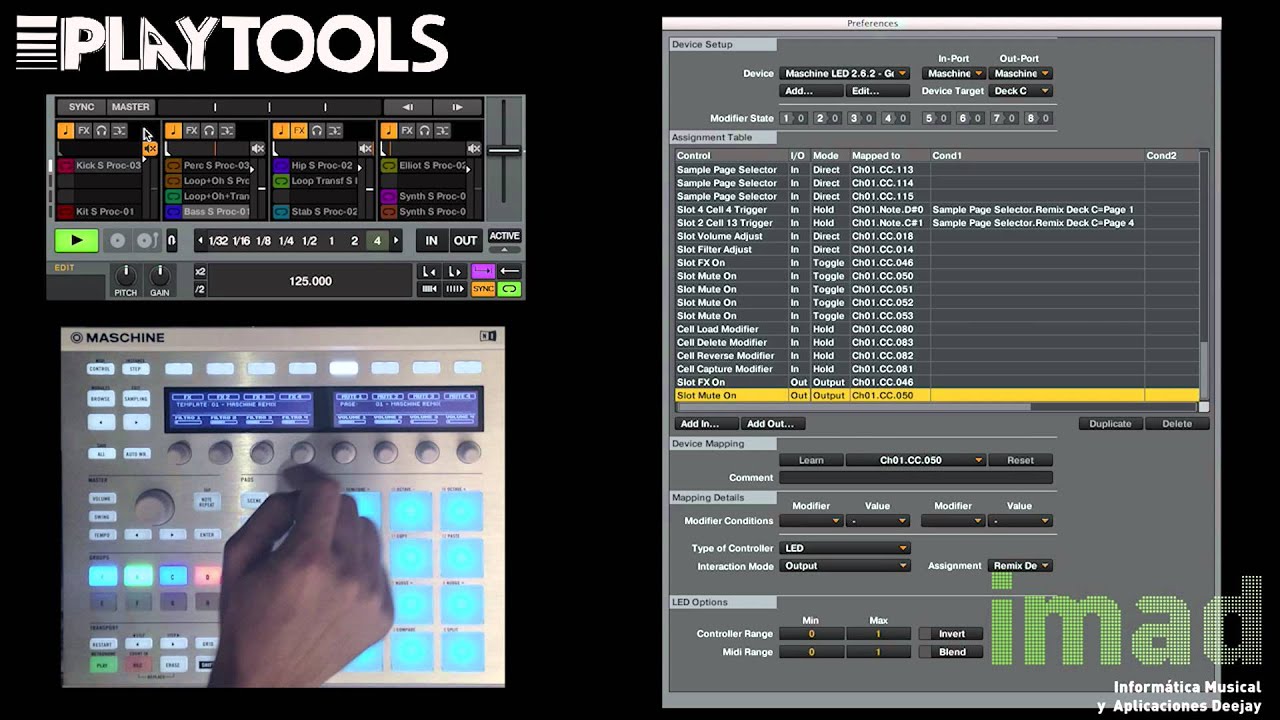The width and height of the screenshot is (1280, 720).
Task: Click the CUE disc icon button
Action: point(118,241)
